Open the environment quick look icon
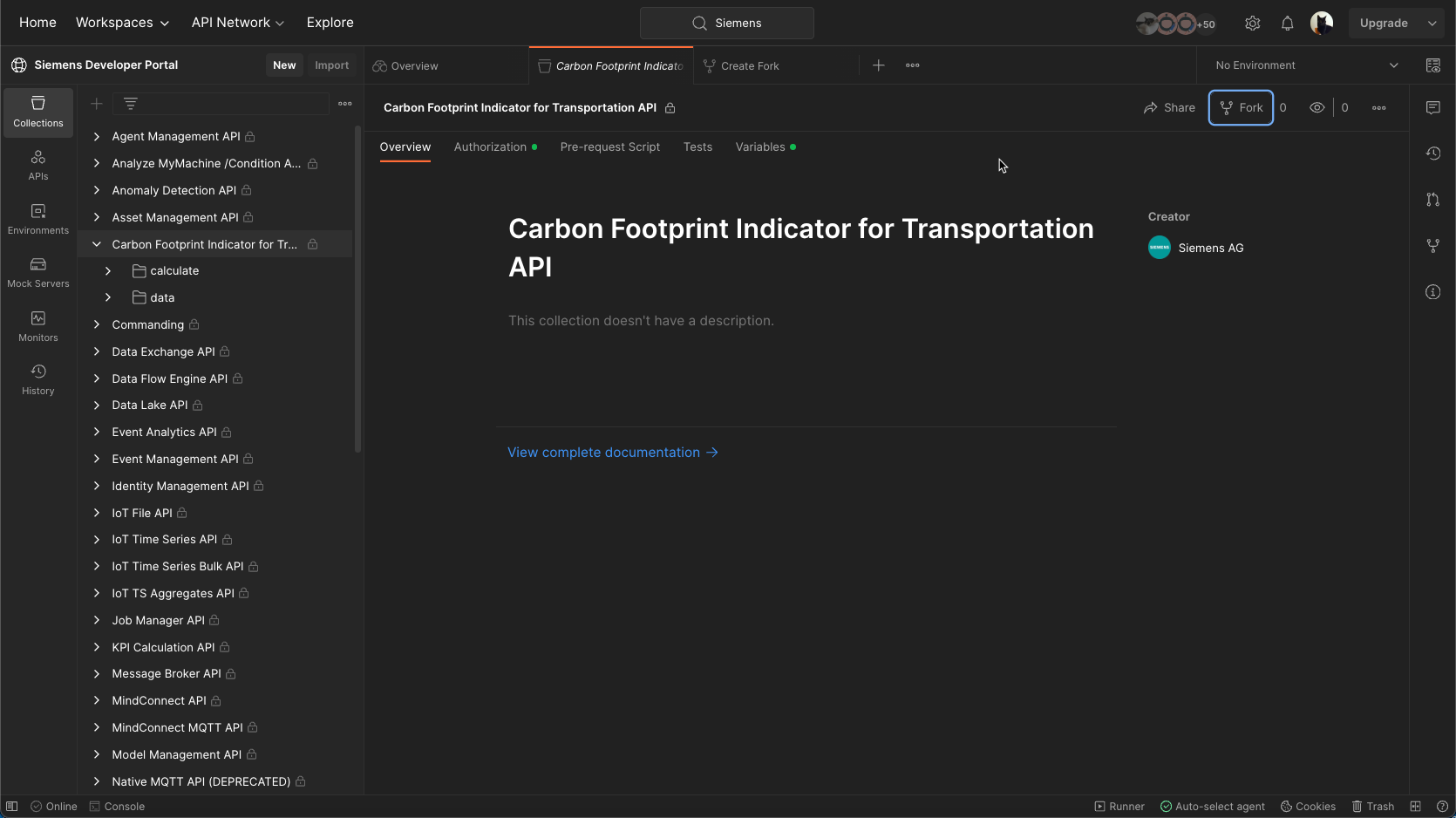1456x818 pixels. (x=1433, y=65)
